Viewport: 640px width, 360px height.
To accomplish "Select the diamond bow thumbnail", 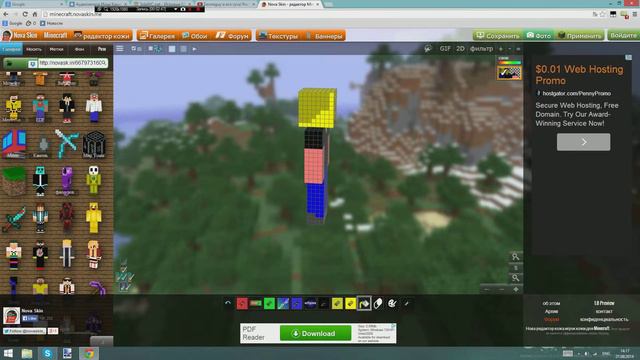I will 66,143.
